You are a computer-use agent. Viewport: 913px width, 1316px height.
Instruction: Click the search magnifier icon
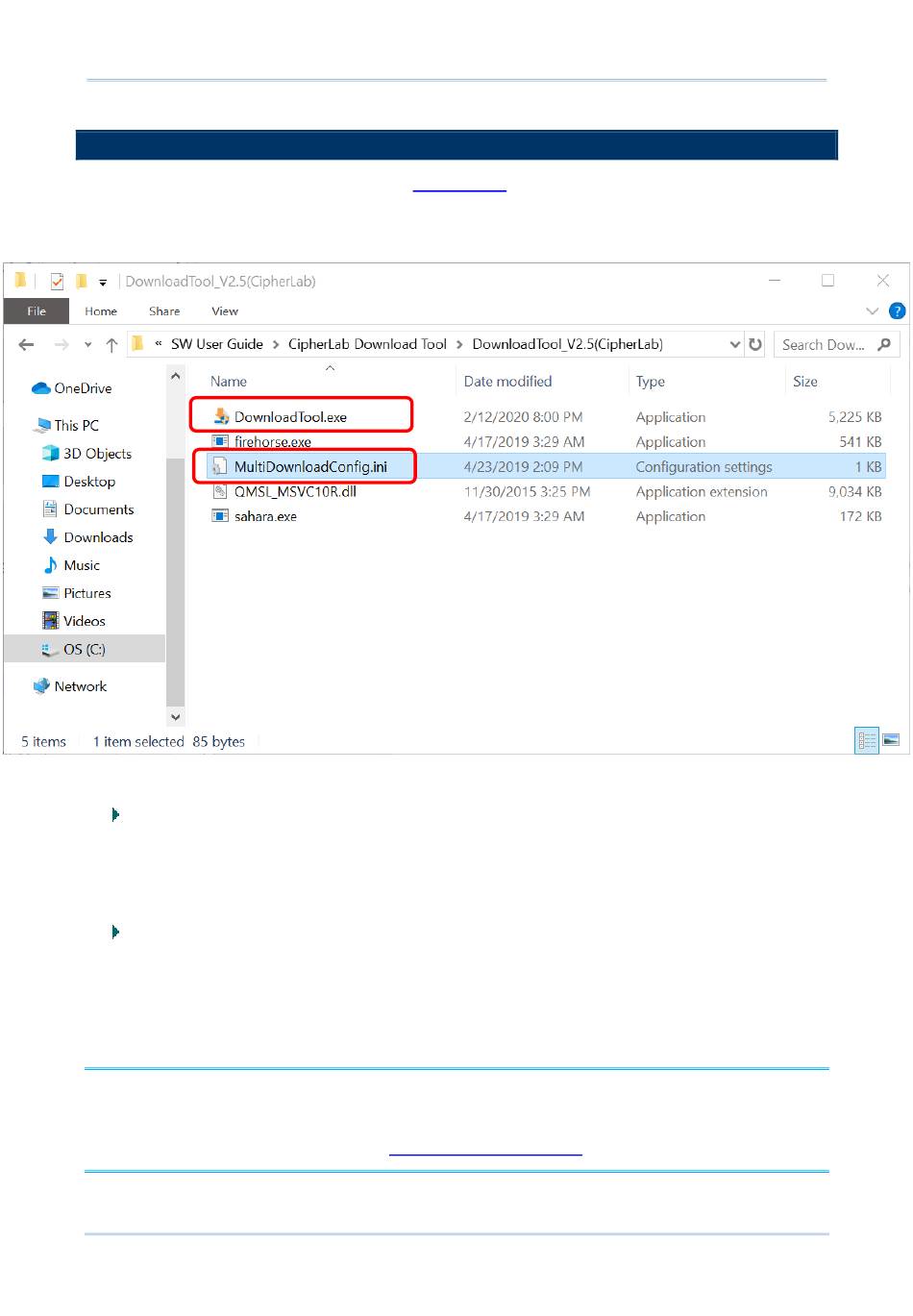point(884,344)
